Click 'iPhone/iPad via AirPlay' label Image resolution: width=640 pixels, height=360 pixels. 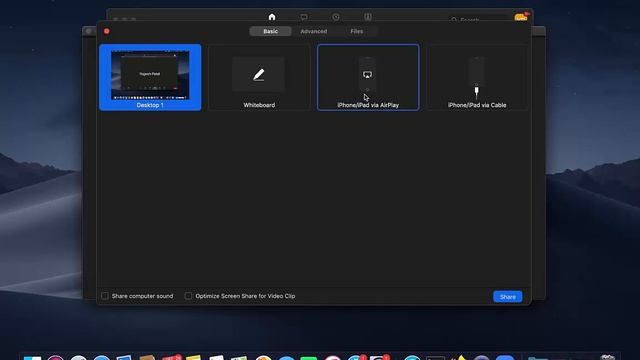[x=368, y=105]
